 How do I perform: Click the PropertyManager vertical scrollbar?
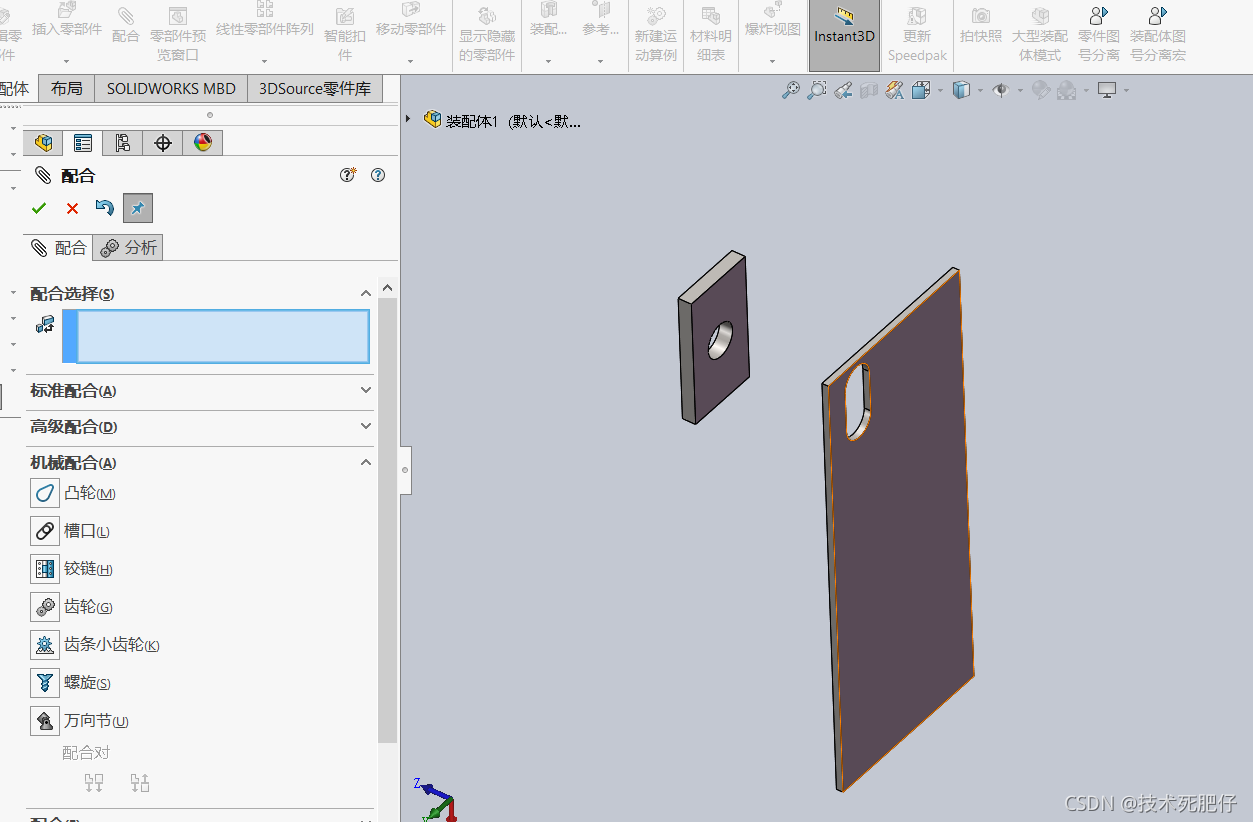coord(388,520)
